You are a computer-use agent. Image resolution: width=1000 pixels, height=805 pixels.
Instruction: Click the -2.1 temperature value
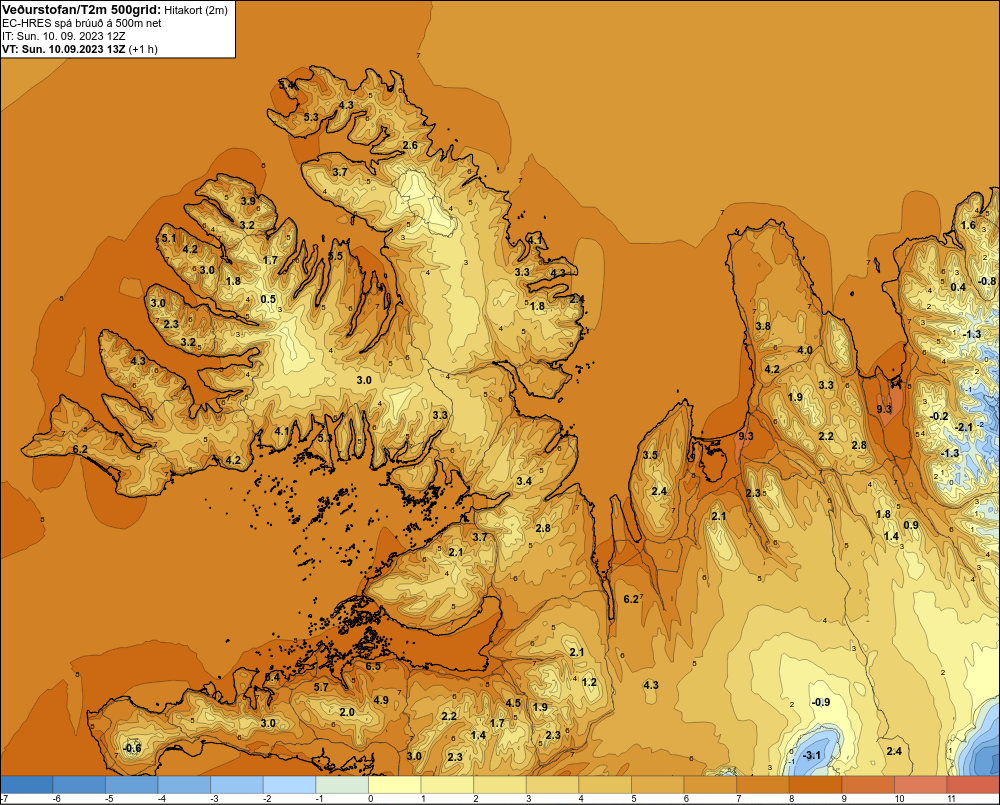pyautogui.click(x=964, y=427)
